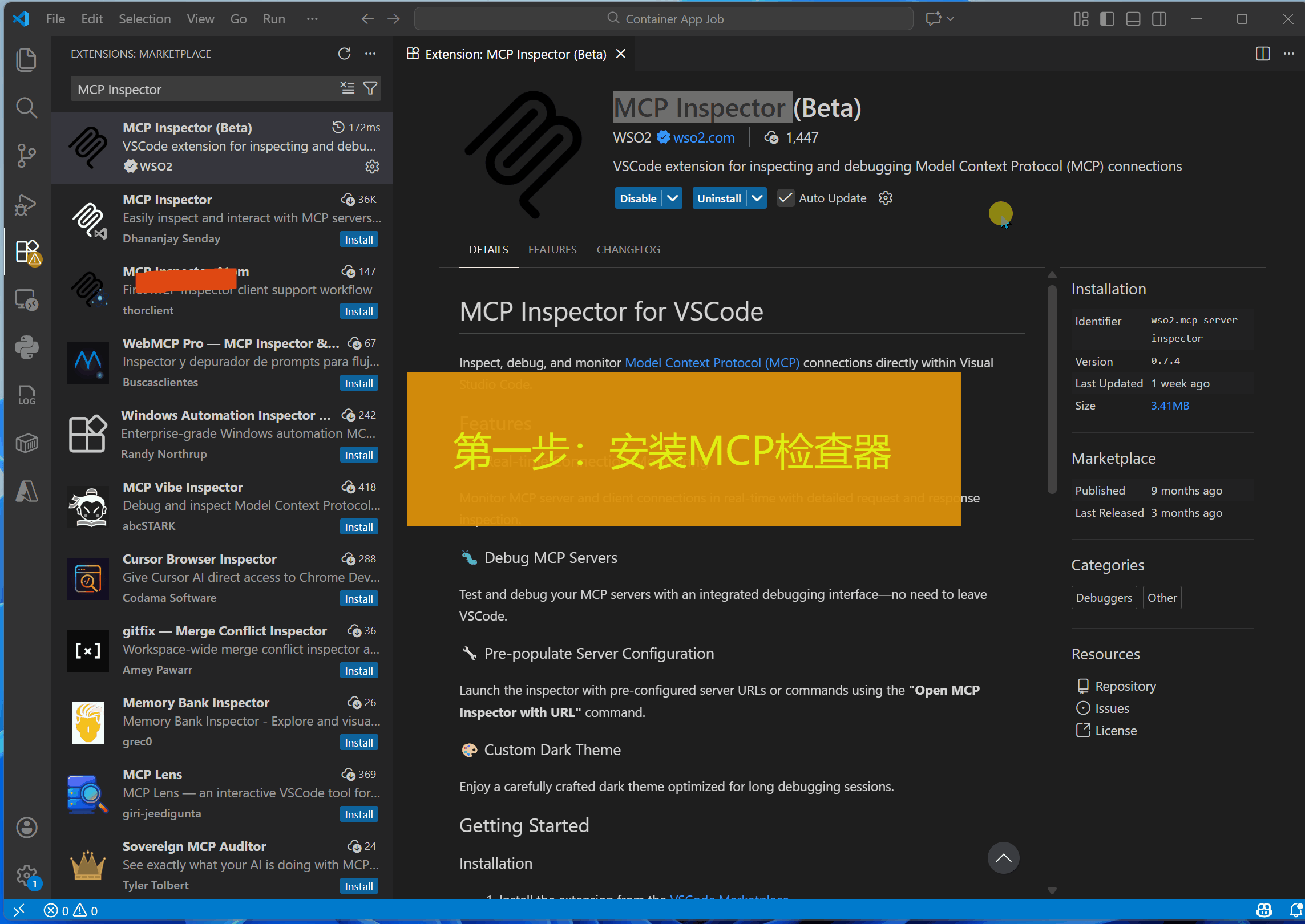The width and height of the screenshot is (1305, 924).
Task: Open the LOG viewer icon
Action: (26, 395)
